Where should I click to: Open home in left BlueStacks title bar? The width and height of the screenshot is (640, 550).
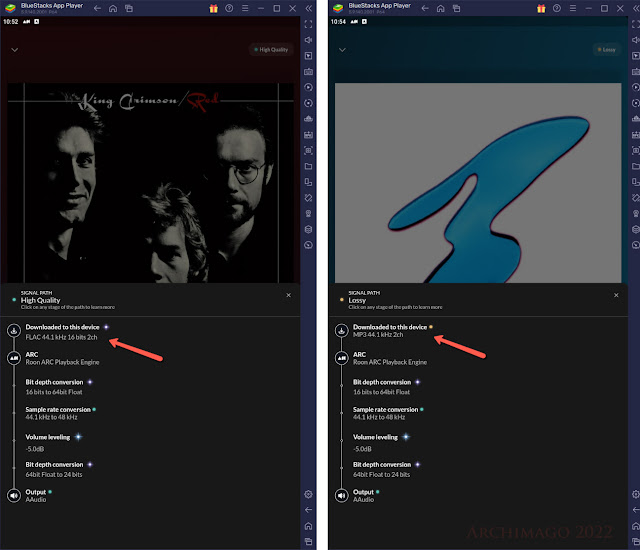click(113, 8)
